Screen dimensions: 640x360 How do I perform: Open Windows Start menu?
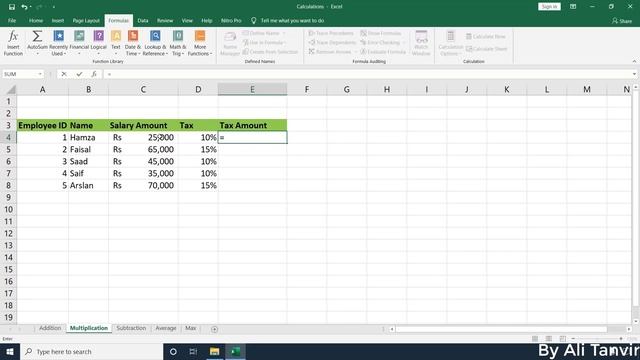[x=10, y=351]
